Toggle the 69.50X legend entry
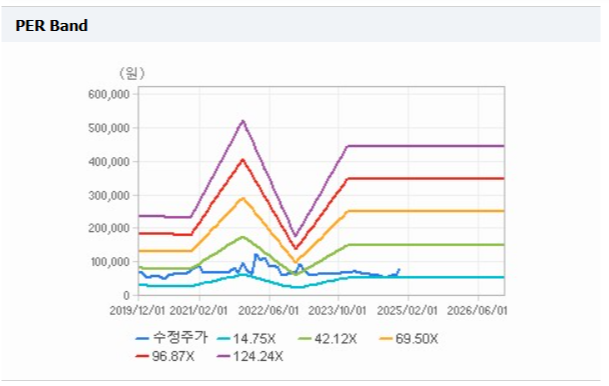This screenshot has width=609, height=386. (409, 339)
